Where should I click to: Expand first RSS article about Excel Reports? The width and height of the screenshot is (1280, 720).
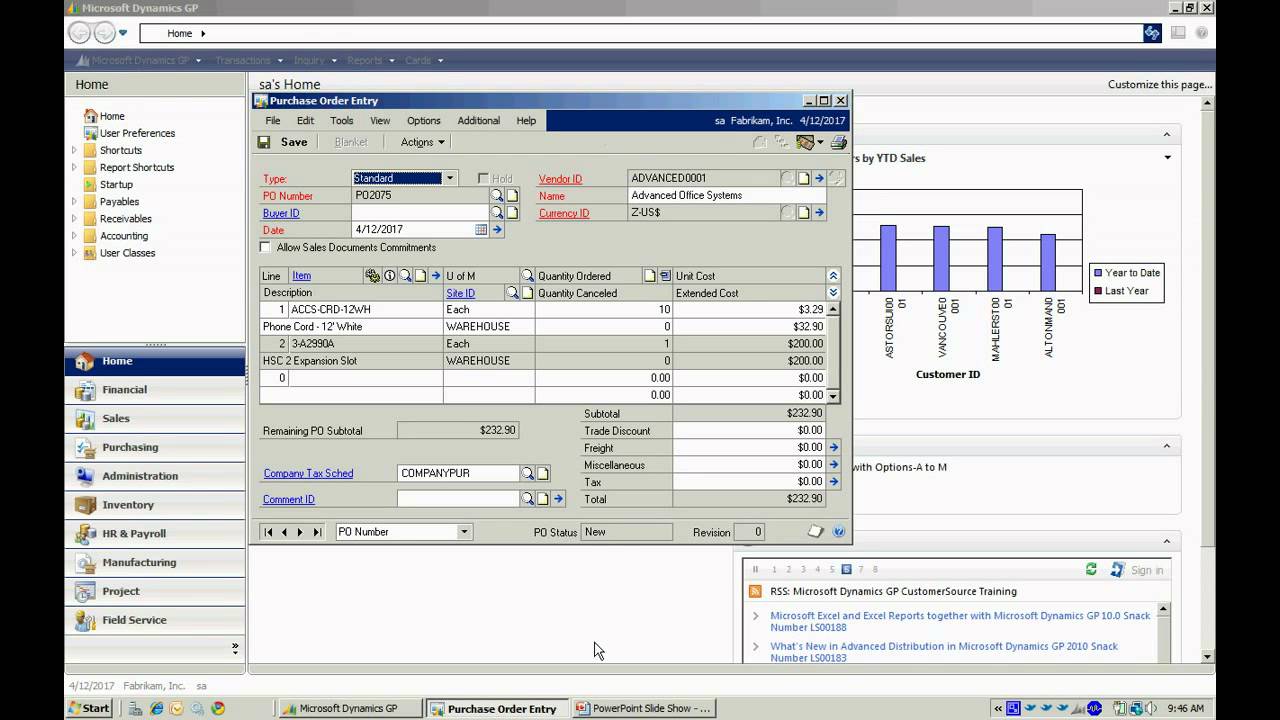pos(756,616)
